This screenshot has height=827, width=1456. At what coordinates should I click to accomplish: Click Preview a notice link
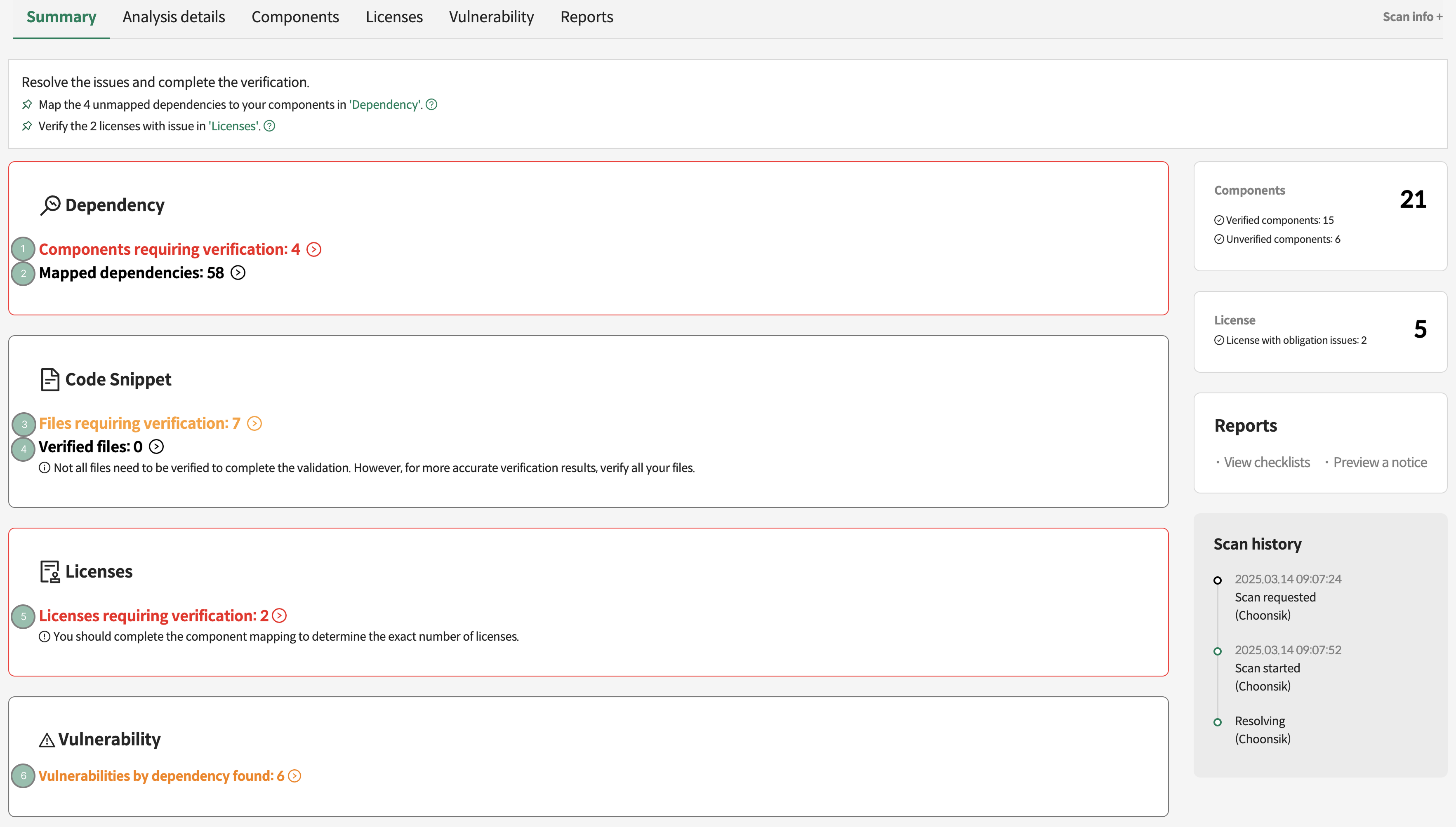(1380, 462)
